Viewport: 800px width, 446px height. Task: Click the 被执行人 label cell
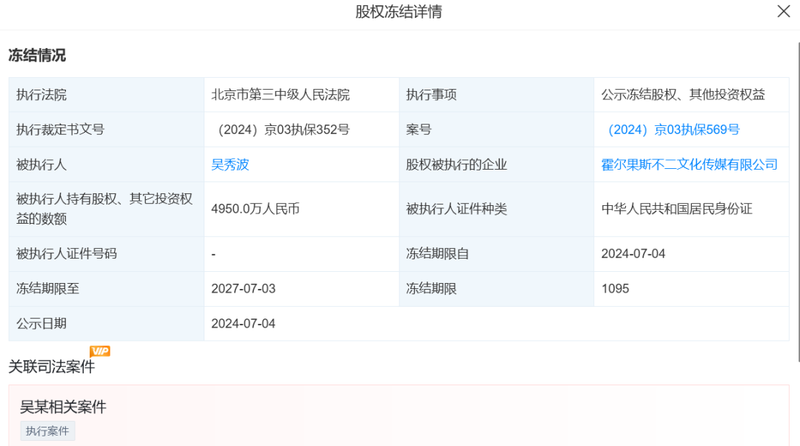[106, 165]
